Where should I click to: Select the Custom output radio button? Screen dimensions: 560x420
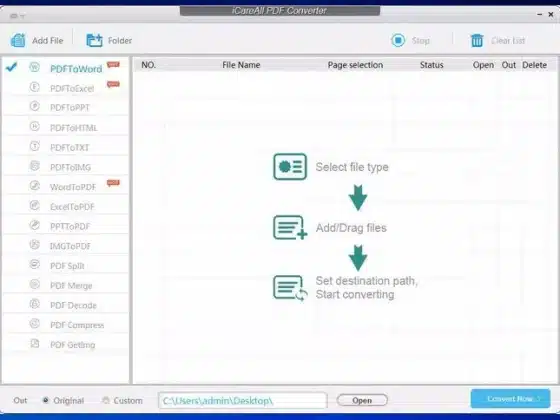105,400
